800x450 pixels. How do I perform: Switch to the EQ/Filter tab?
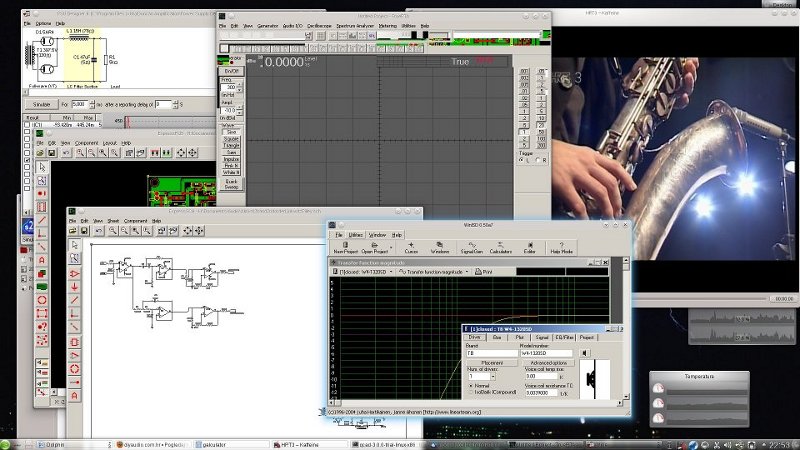pyautogui.click(x=562, y=338)
